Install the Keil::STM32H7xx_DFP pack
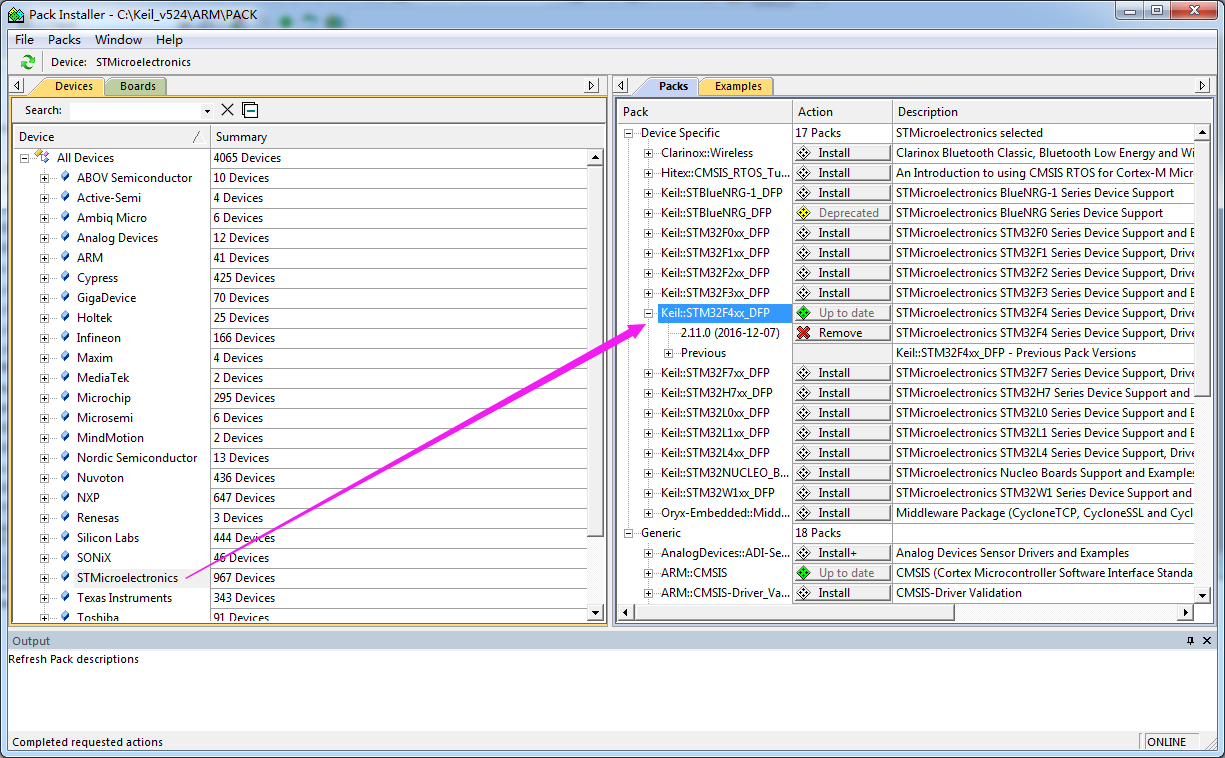 click(842, 393)
